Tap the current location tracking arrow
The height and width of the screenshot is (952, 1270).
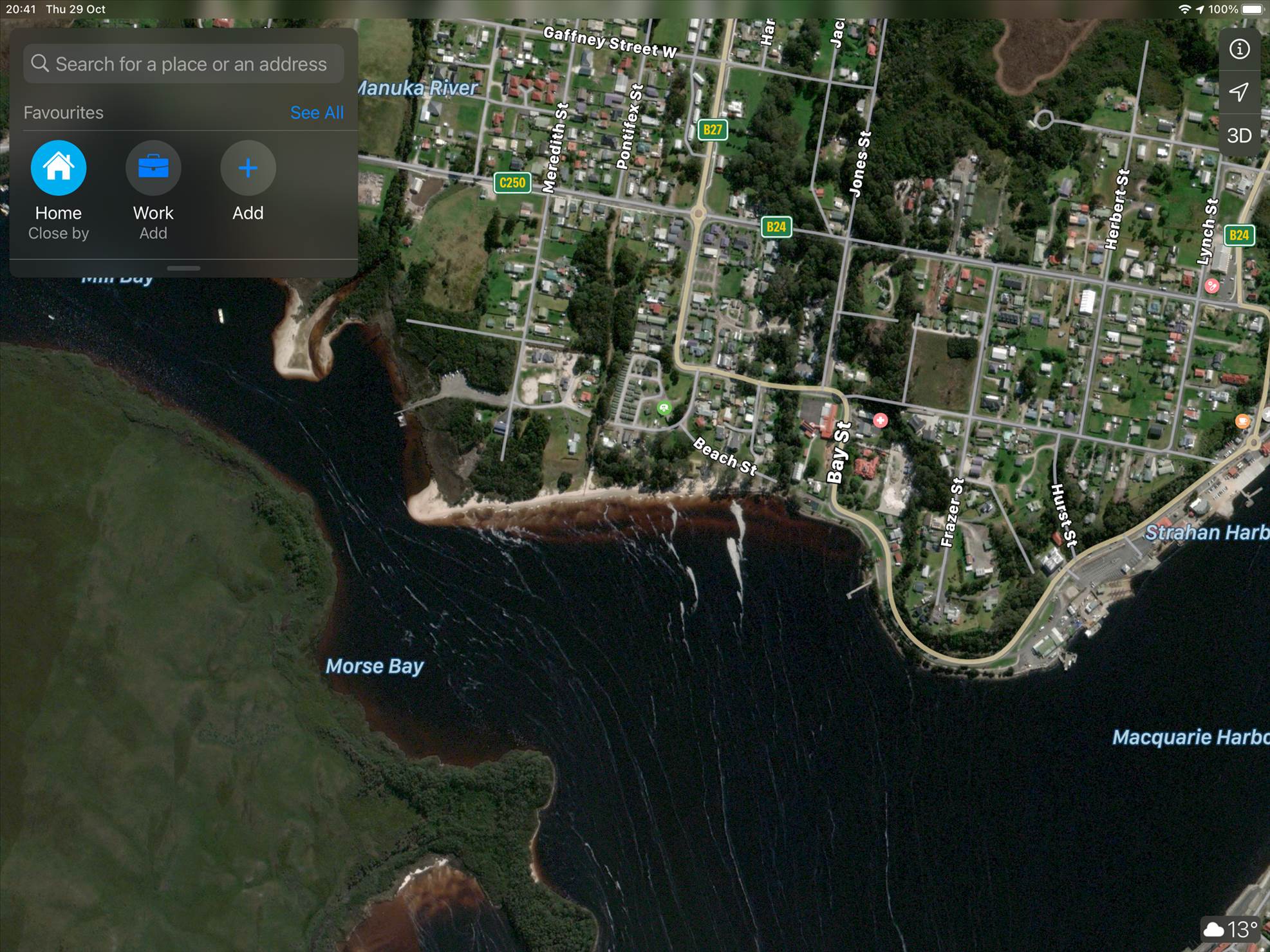1239,92
